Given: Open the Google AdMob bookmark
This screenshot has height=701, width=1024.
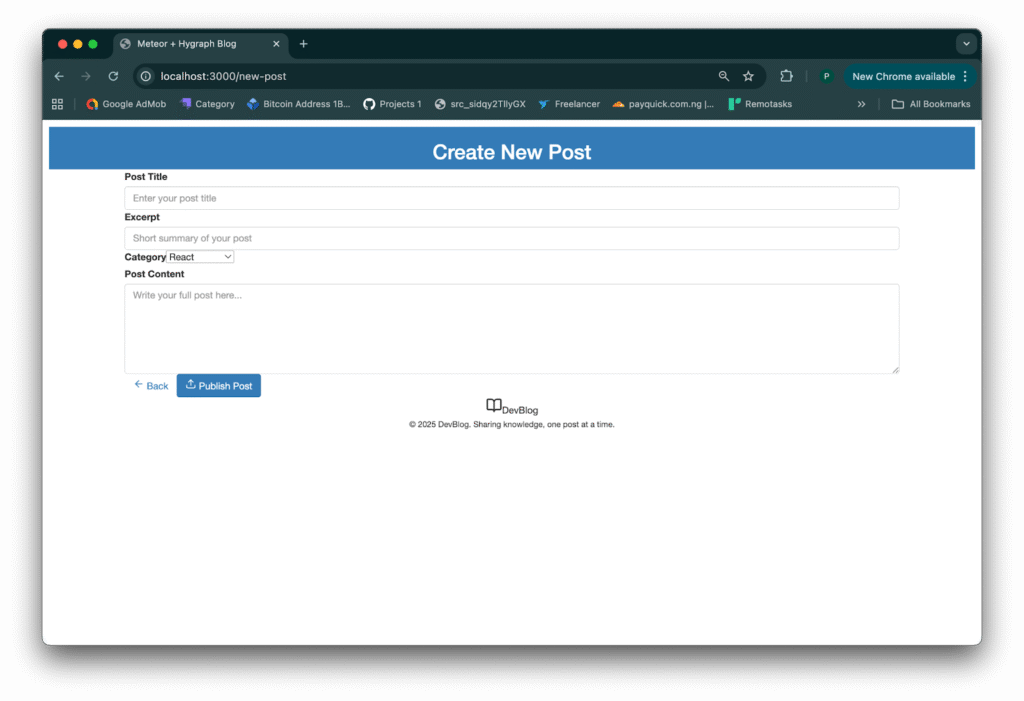Looking at the screenshot, I should (x=126, y=104).
